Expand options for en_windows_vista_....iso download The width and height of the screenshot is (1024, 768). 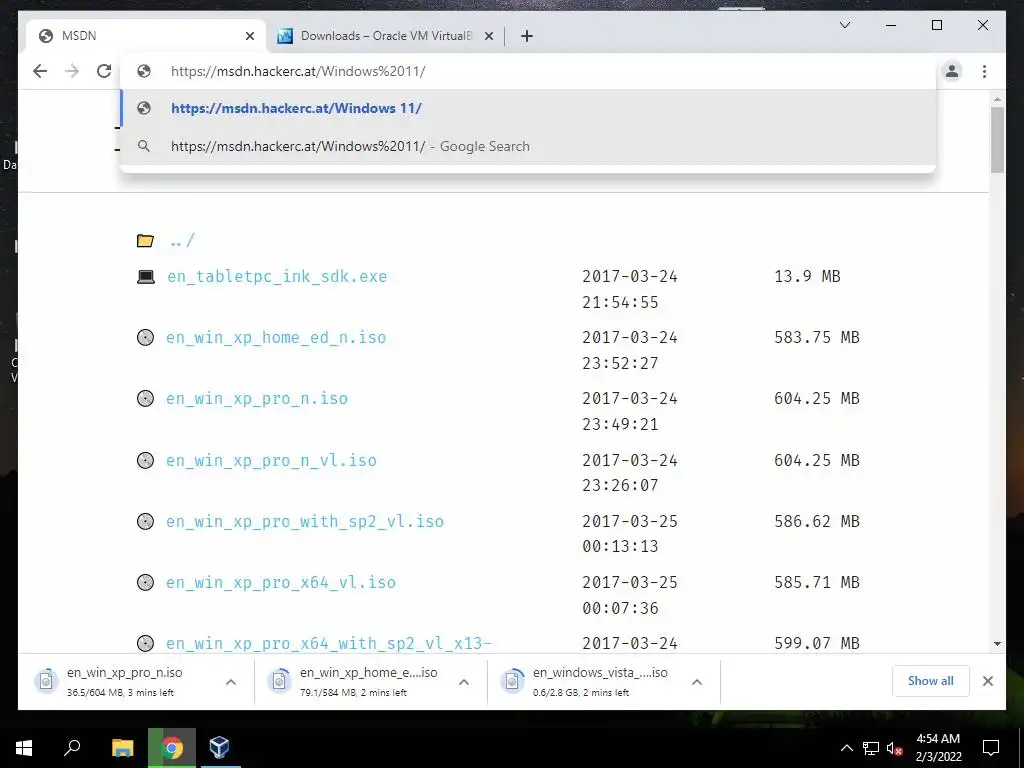click(x=697, y=682)
